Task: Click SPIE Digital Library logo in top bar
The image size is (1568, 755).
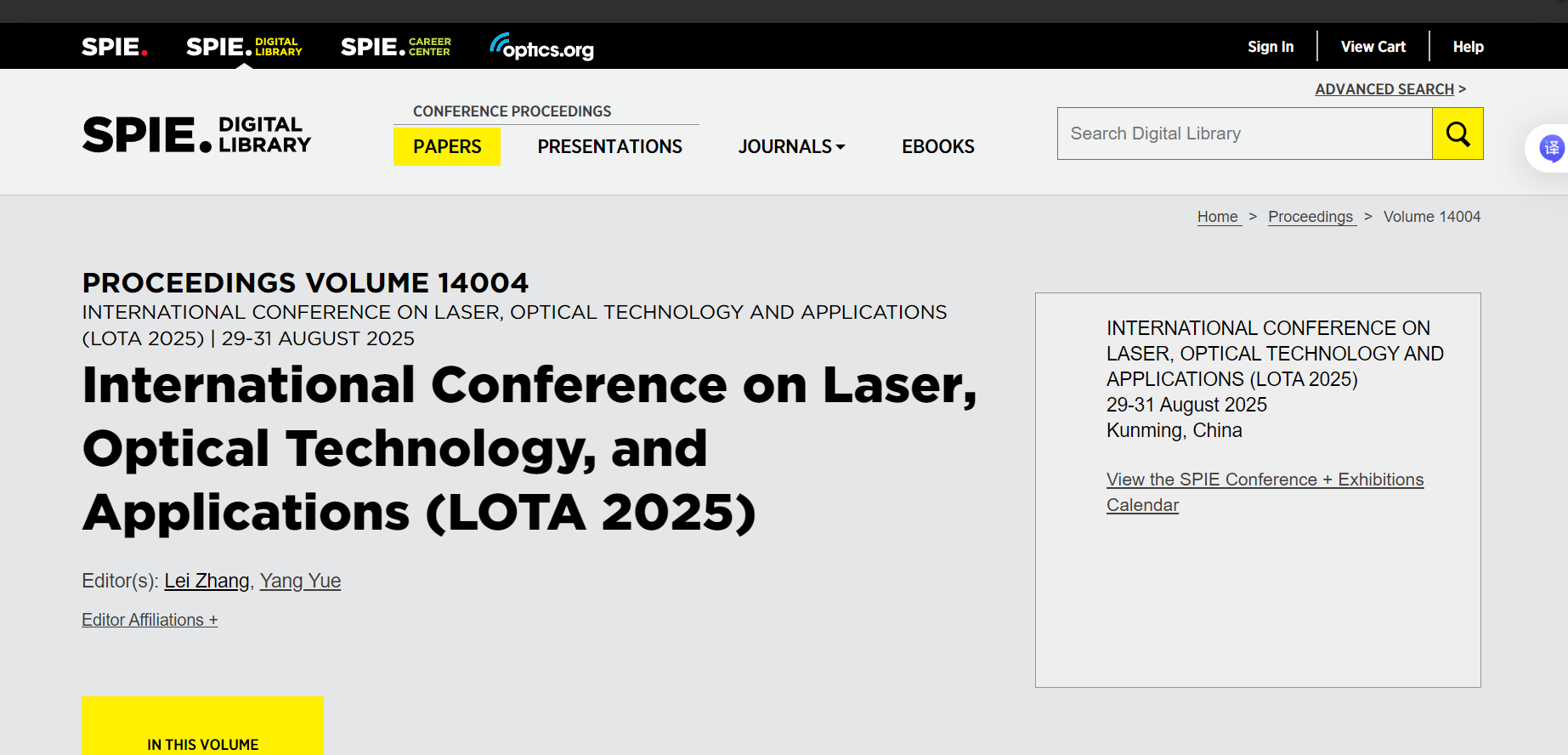Action: point(244,47)
